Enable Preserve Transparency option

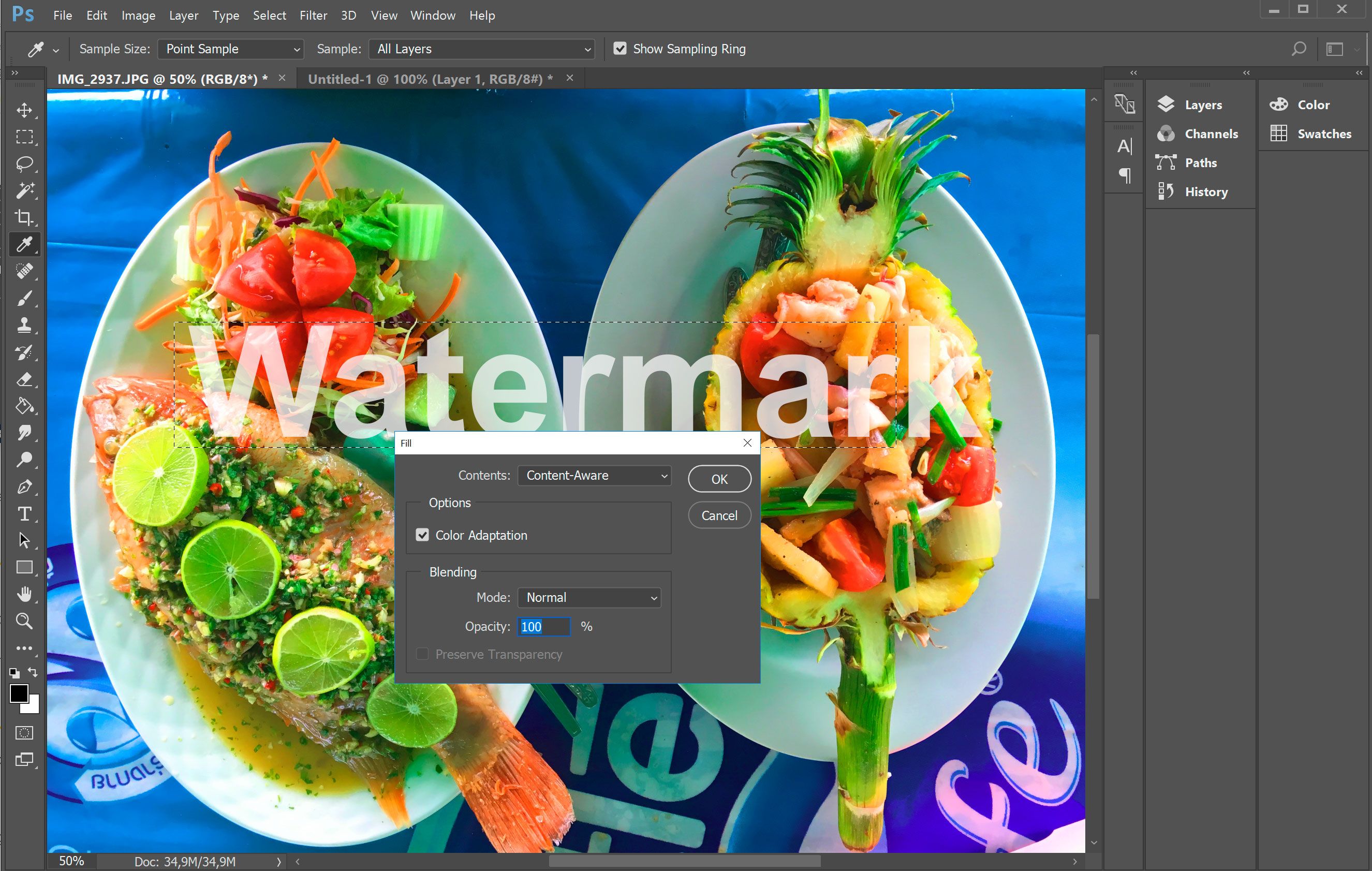(x=421, y=654)
